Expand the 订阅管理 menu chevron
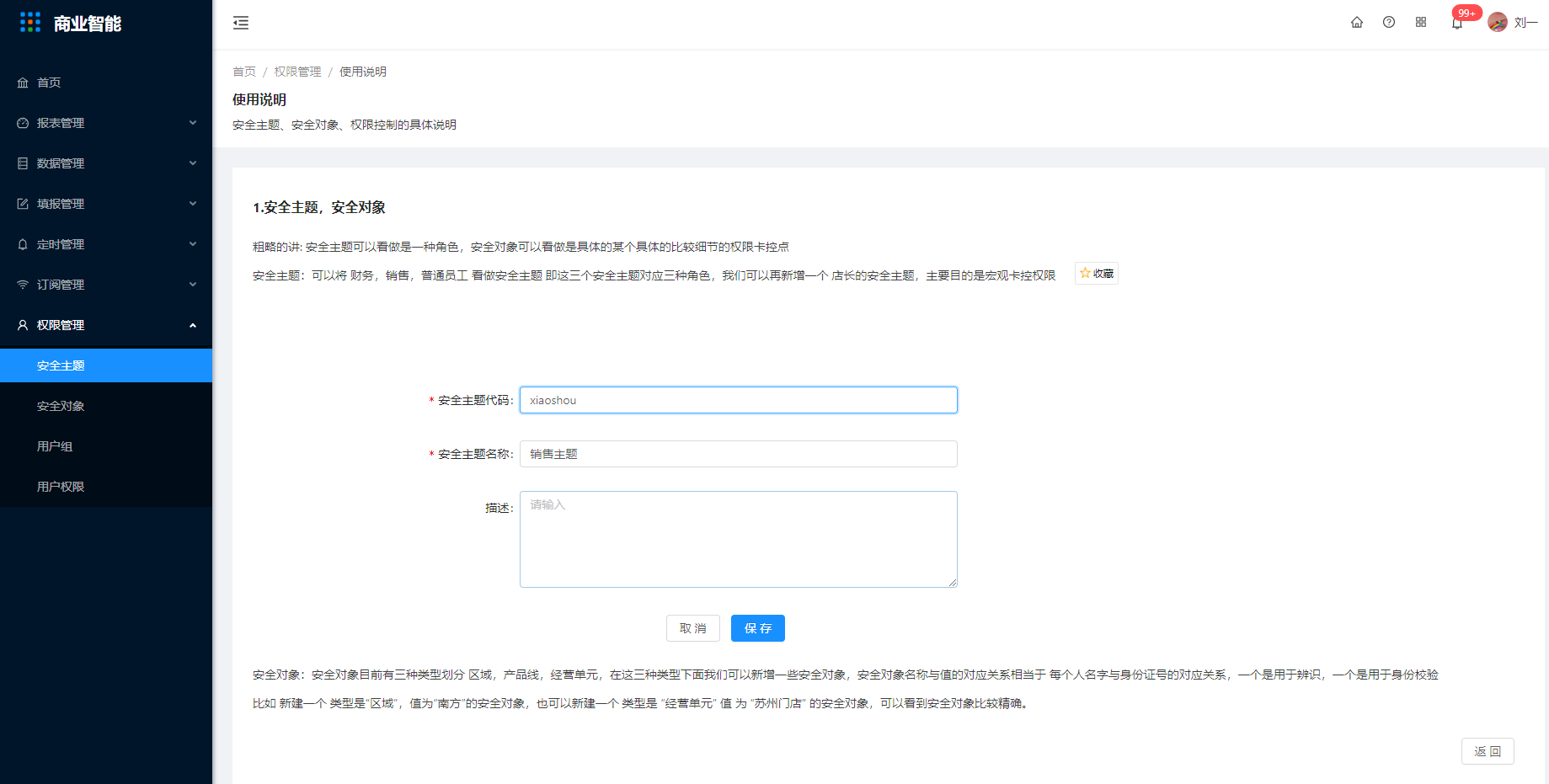The width and height of the screenshot is (1549, 784). tap(193, 285)
